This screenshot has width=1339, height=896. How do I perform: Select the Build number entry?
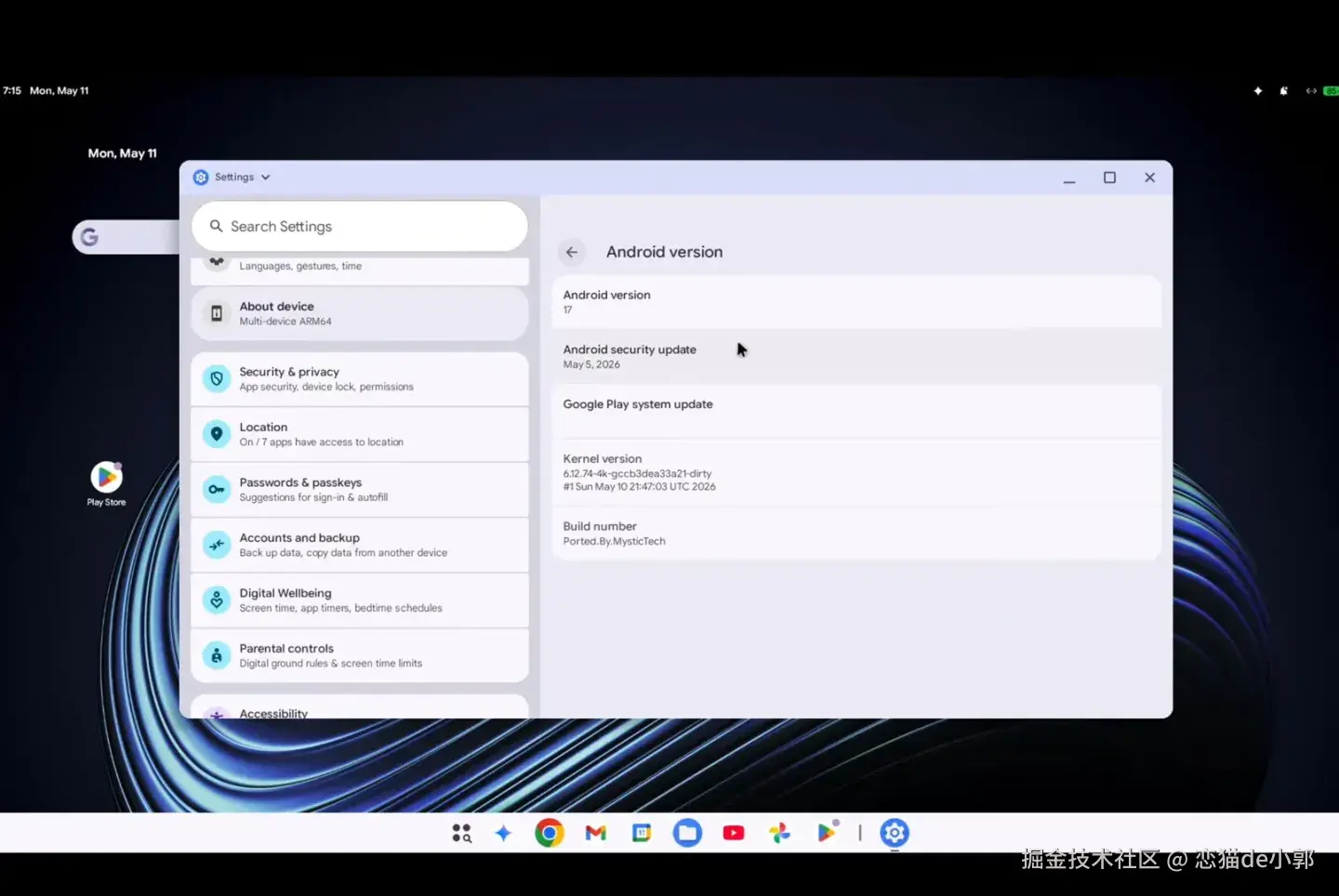856,534
